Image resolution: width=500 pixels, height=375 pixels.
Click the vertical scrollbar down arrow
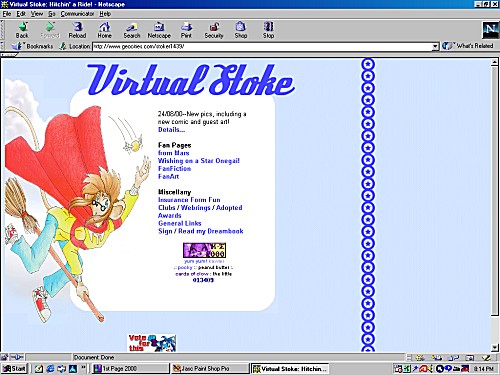click(x=495, y=347)
